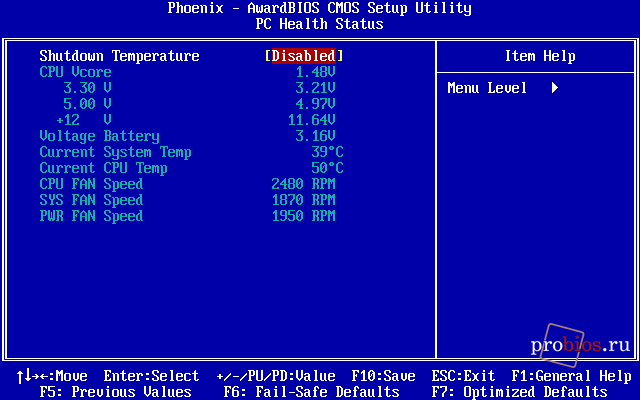Click the F5: Previous Values hint
The height and width of the screenshot is (400, 640).
pos(115,392)
